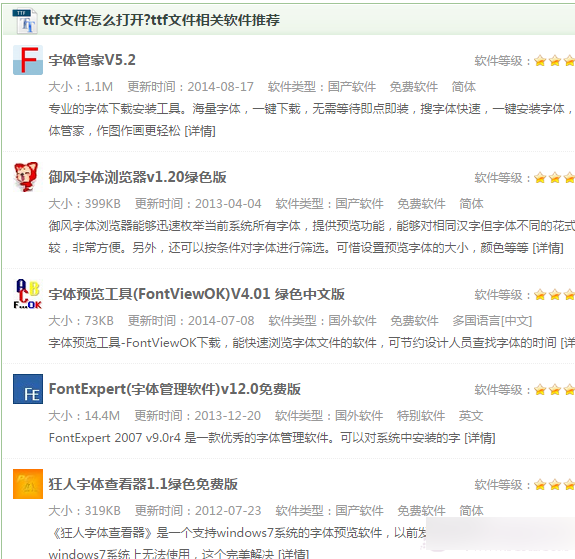Click 特别软件 label in FontExpert row
The height and width of the screenshot is (559, 575).
coord(421,416)
